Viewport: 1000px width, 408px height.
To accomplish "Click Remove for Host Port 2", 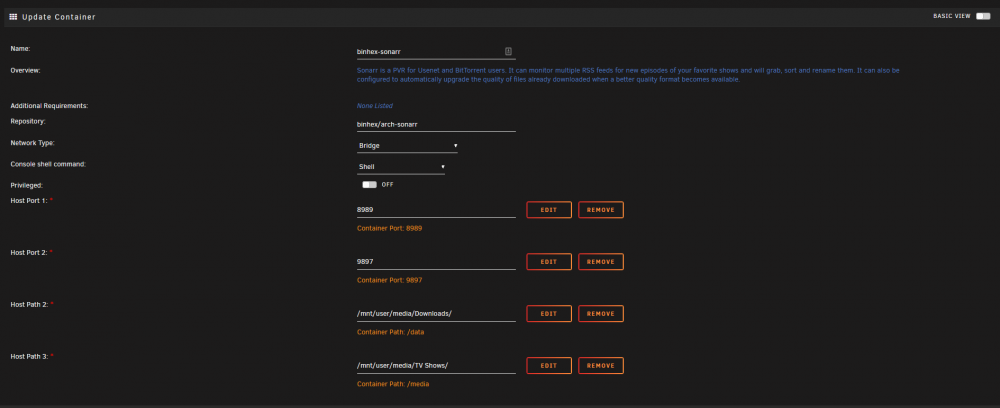I will (601, 261).
